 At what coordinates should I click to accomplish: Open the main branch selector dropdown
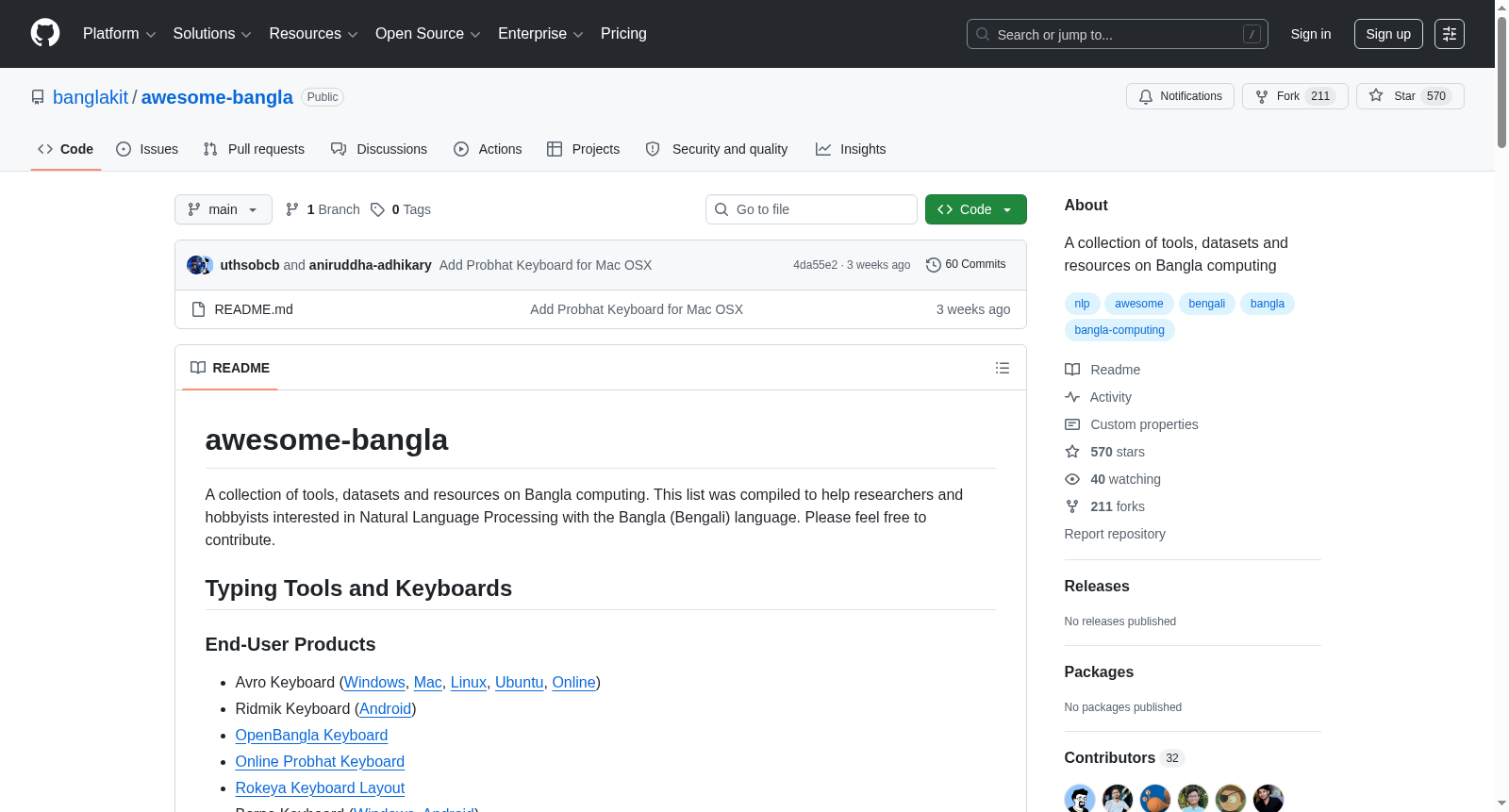tap(224, 209)
